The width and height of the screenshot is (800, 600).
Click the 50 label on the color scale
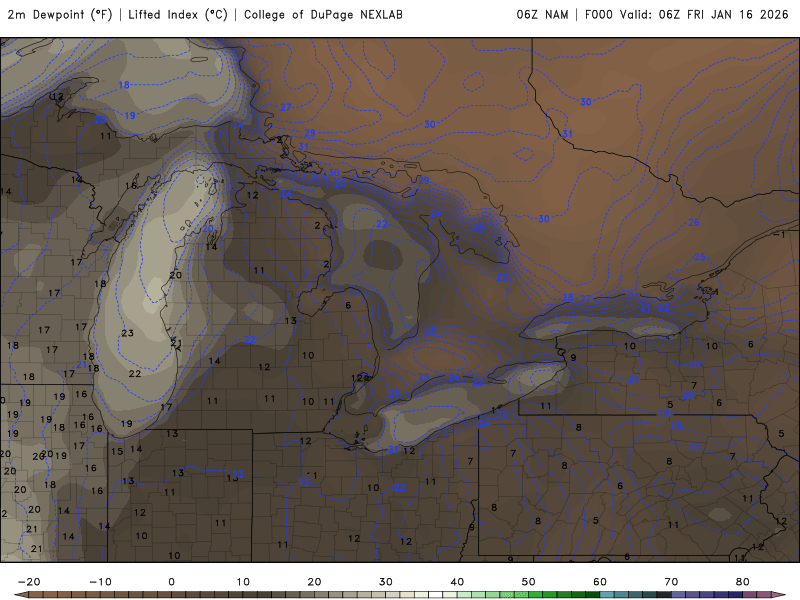click(x=529, y=582)
